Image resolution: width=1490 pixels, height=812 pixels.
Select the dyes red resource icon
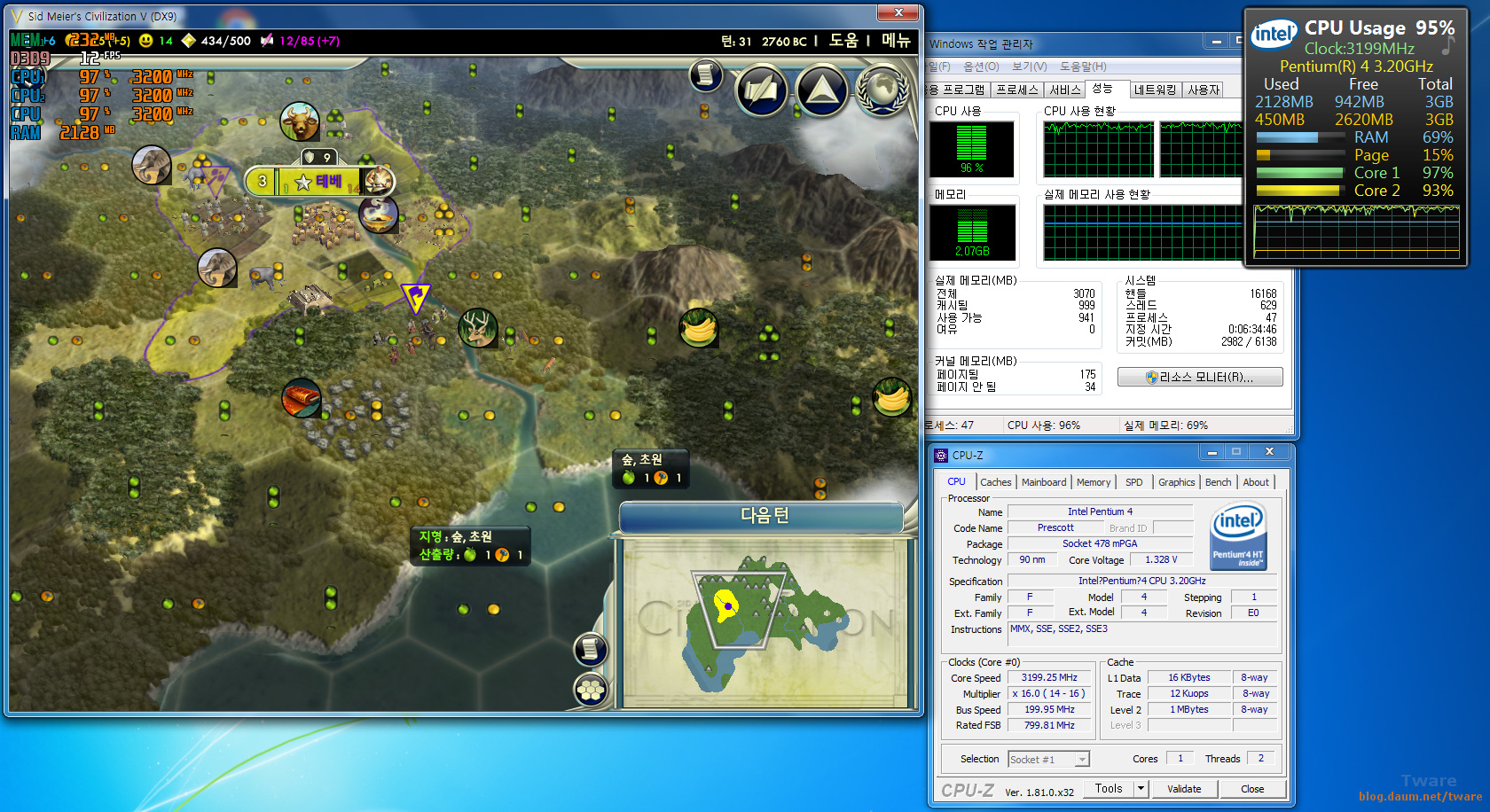(301, 398)
